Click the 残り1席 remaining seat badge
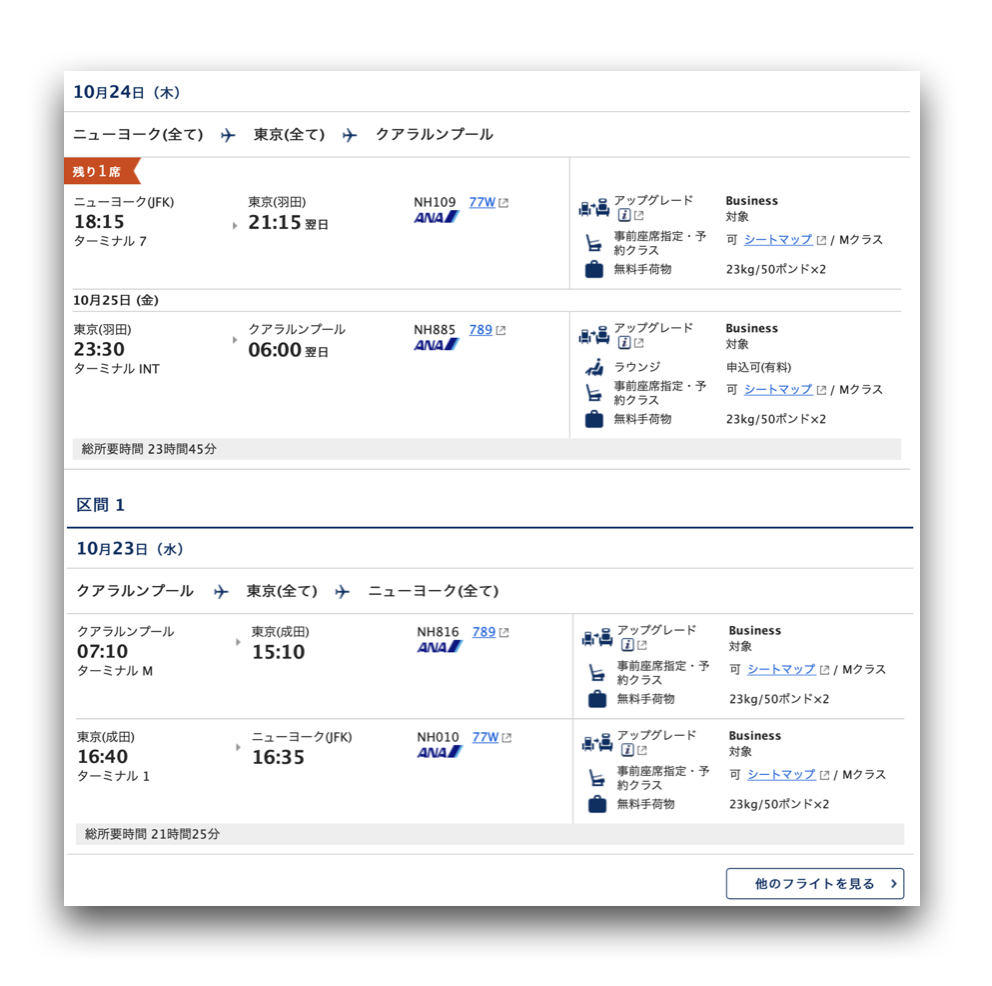 click(101, 171)
